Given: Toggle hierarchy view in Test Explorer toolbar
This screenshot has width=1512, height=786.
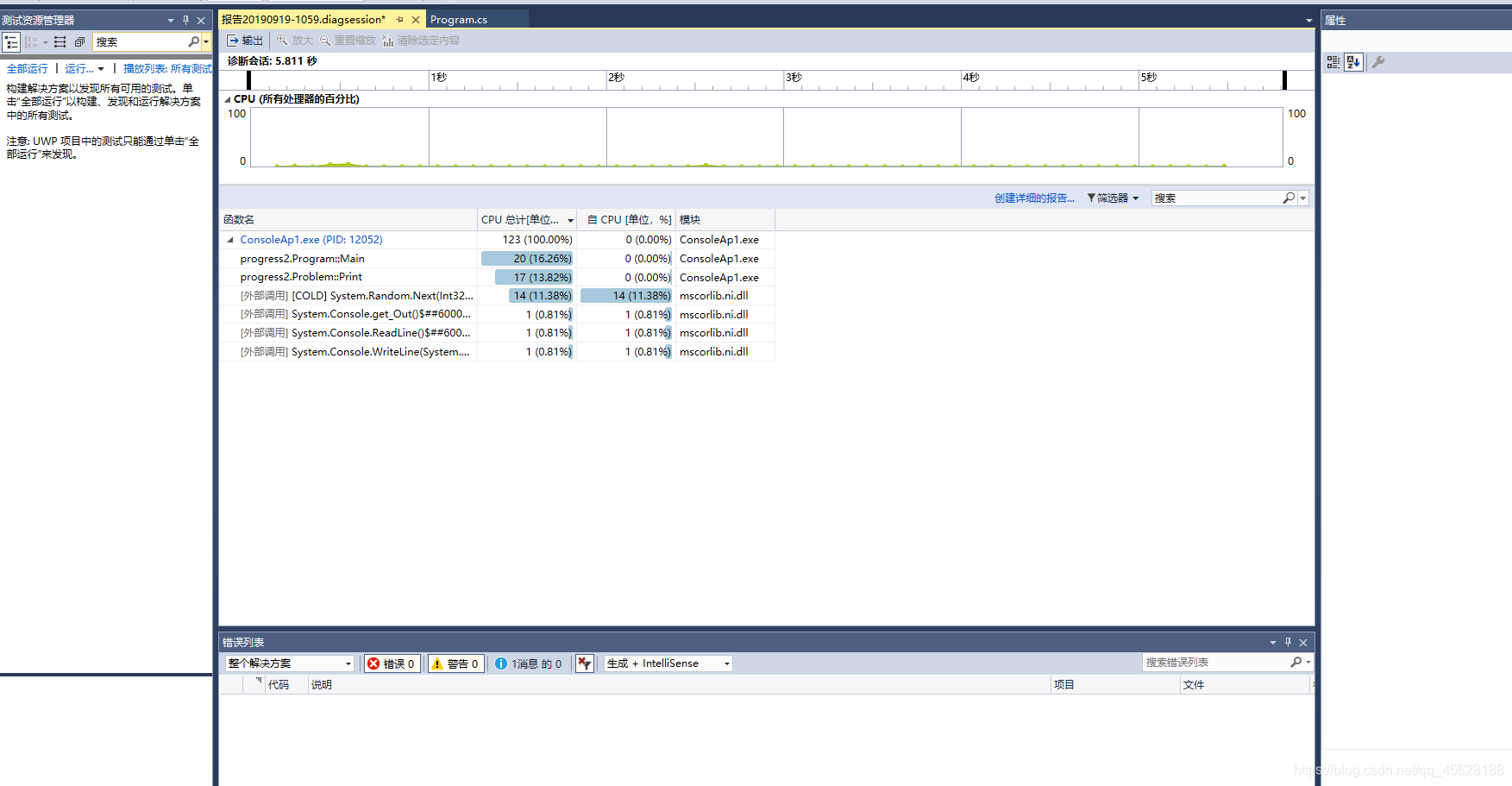Looking at the screenshot, I should [11, 41].
